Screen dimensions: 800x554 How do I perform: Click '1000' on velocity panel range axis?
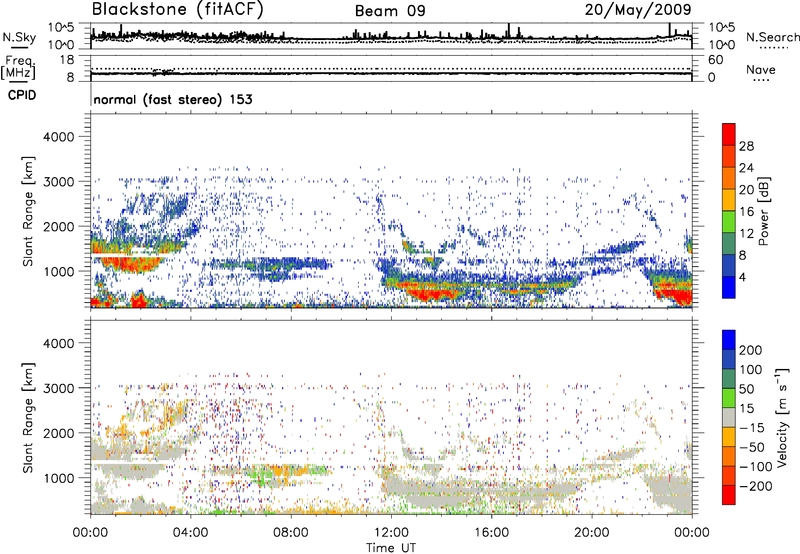(58, 478)
